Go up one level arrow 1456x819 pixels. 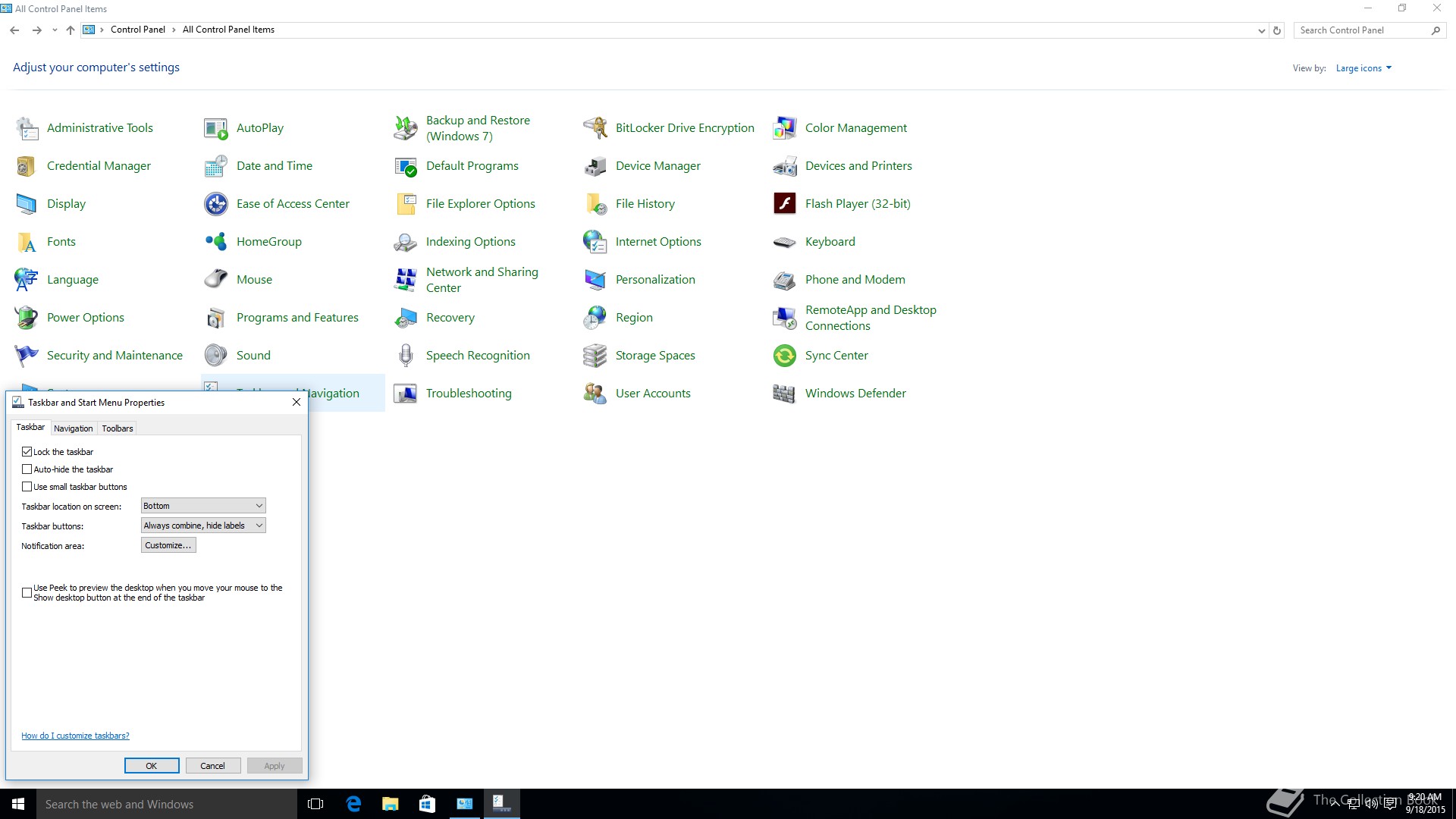click(71, 30)
